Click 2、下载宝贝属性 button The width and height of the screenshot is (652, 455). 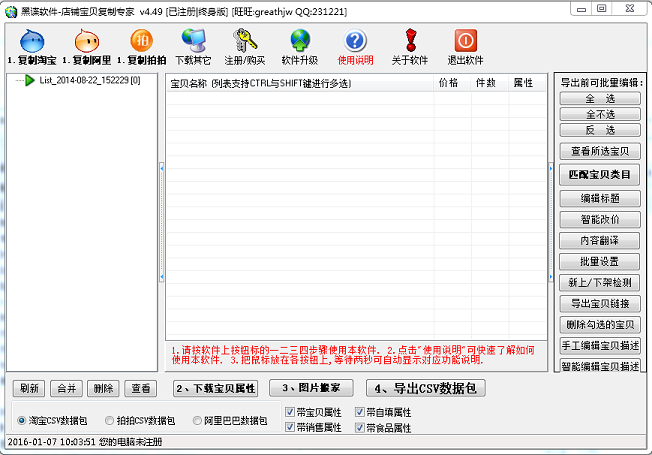point(215,388)
